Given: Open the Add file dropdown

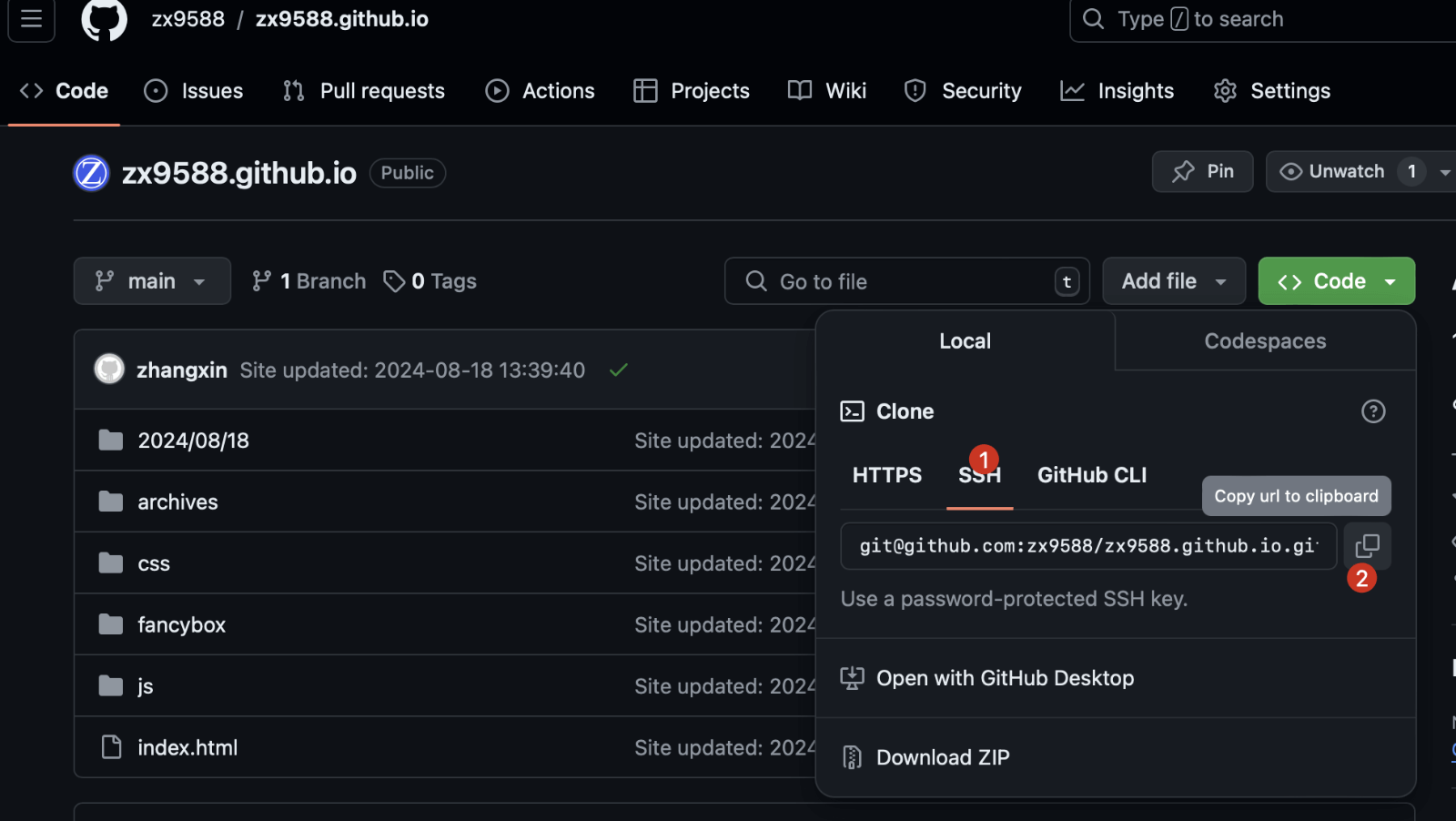Looking at the screenshot, I should point(1173,281).
